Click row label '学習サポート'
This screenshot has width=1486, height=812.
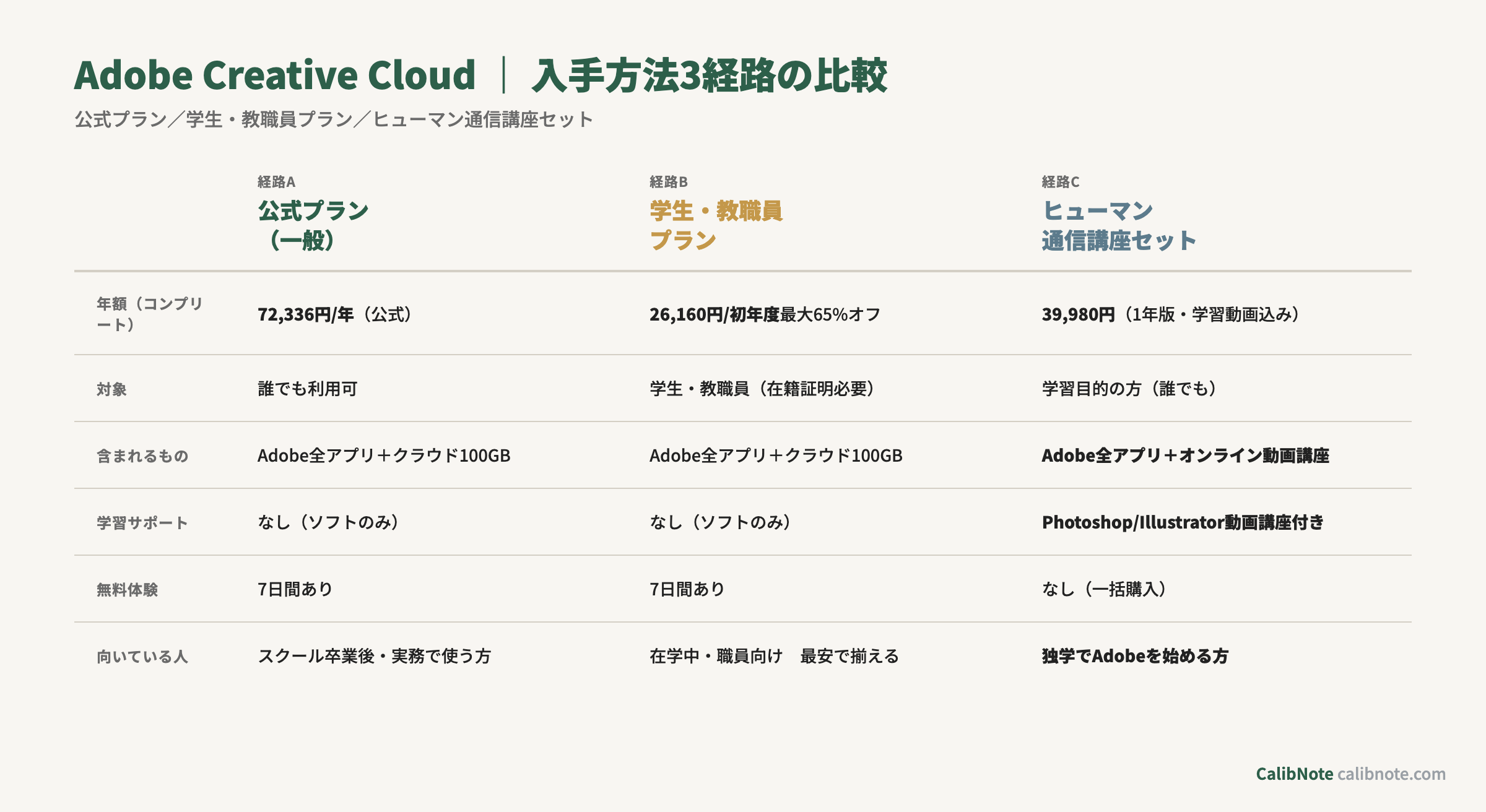142,523
